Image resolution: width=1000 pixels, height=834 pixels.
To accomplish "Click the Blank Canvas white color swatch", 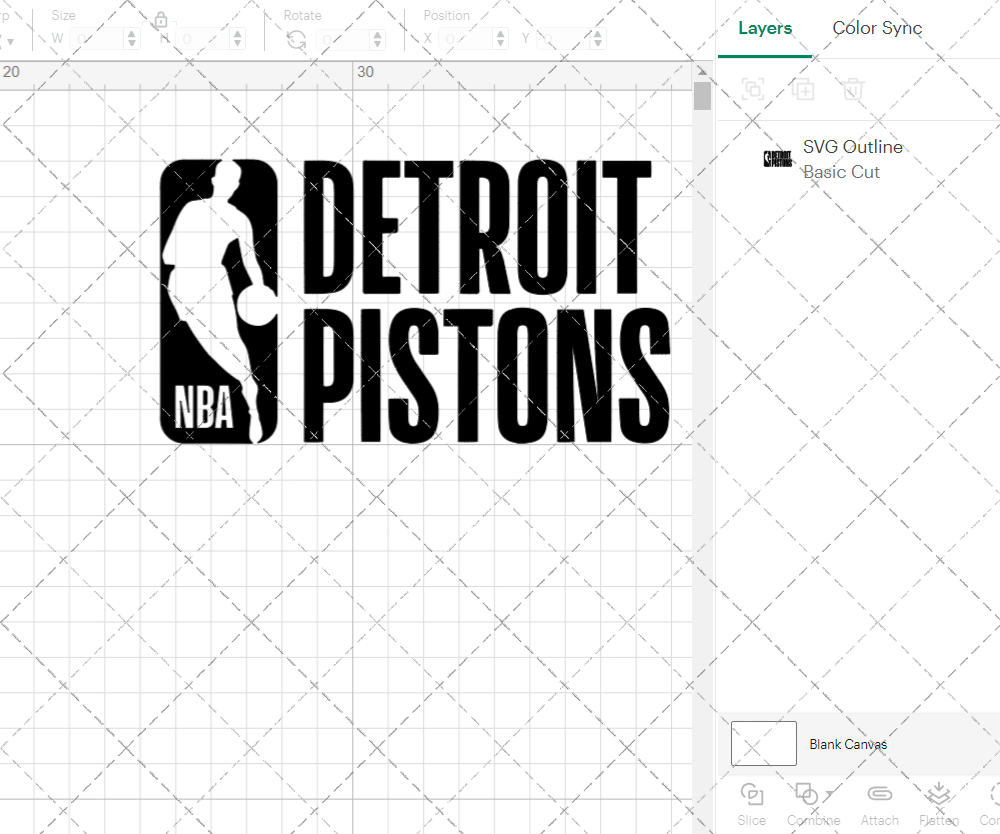I will [x=763, y=743].
